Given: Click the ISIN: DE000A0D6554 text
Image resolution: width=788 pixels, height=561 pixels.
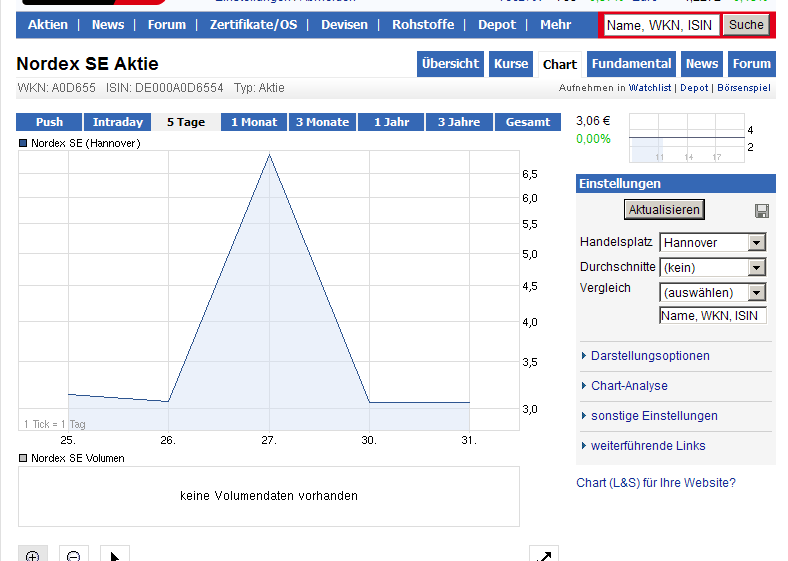Looking at the screenshot, I should point(164,88).
